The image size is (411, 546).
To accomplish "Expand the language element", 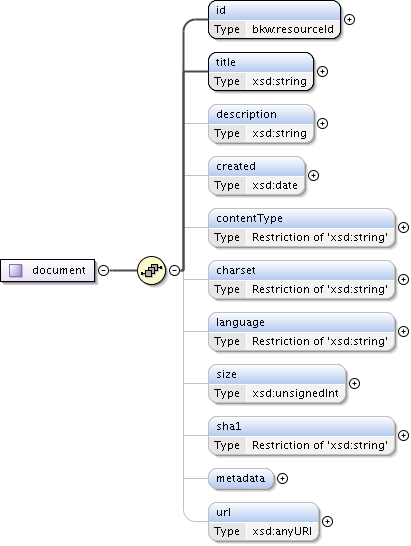I will point(403,332).
